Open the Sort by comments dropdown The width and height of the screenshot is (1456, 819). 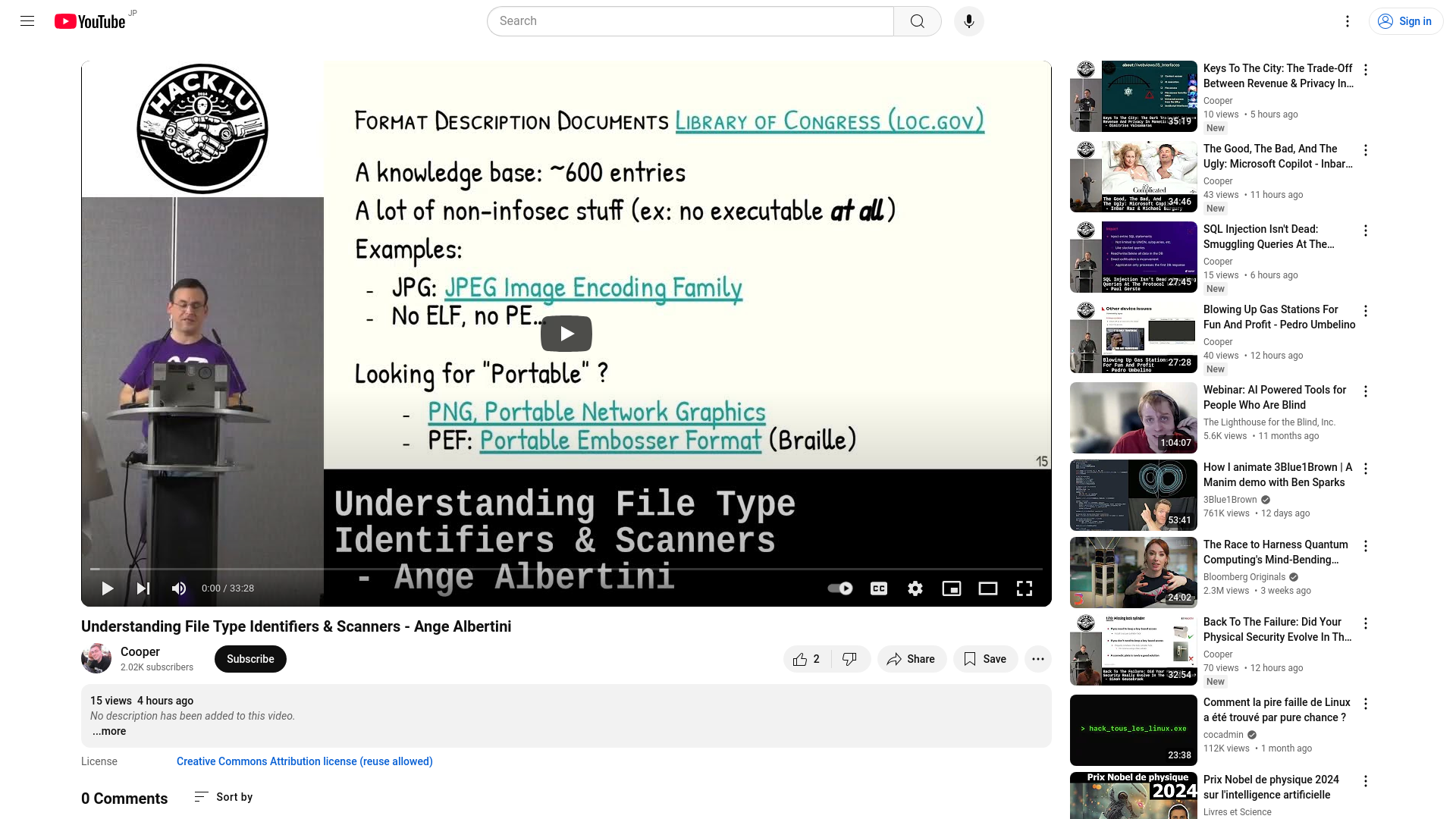[x=224, y=797]
